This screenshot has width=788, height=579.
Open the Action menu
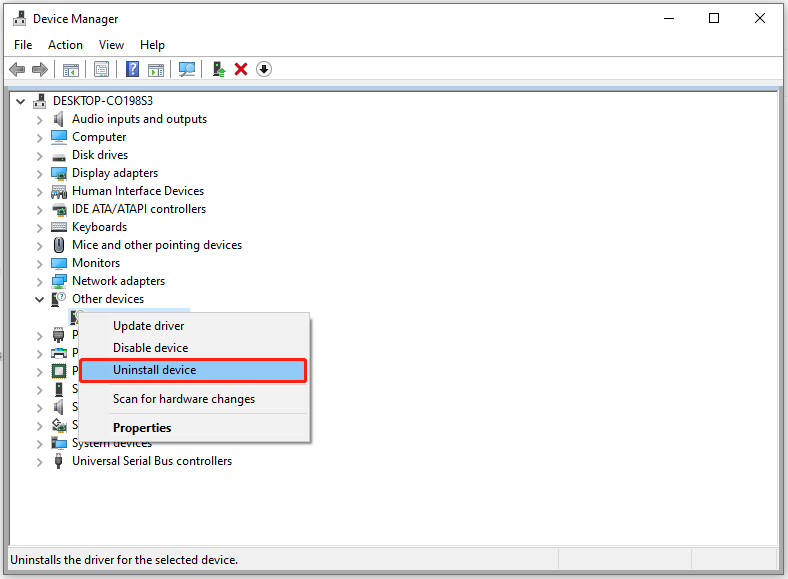click(65, 45)
